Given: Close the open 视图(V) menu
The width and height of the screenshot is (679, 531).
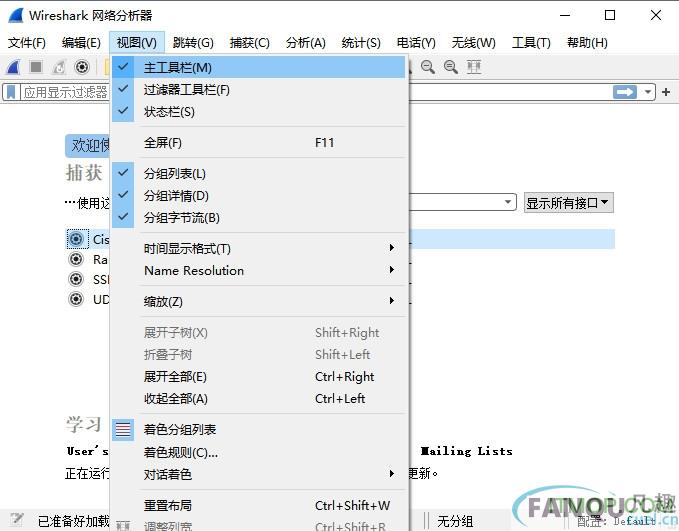Looking at the screenshot, I should pyautogui.click(x=137, y=42).
